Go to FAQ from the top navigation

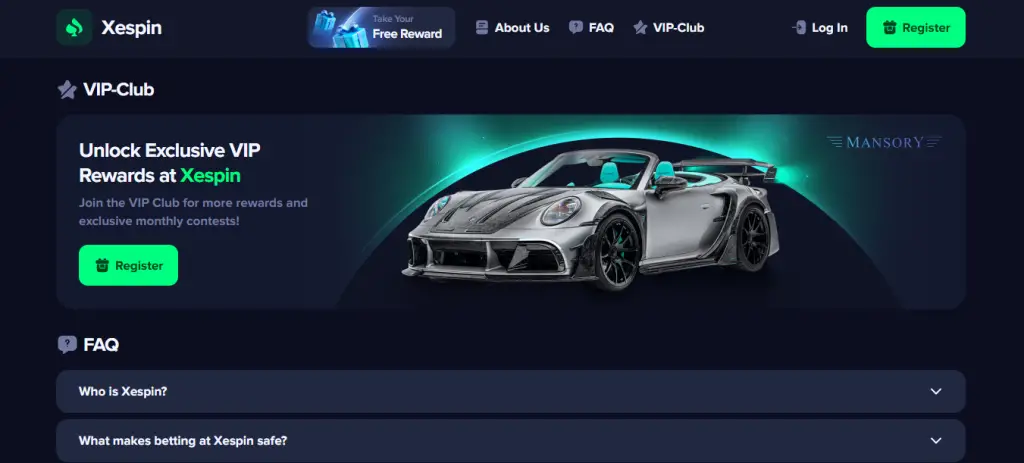point(591,27)
